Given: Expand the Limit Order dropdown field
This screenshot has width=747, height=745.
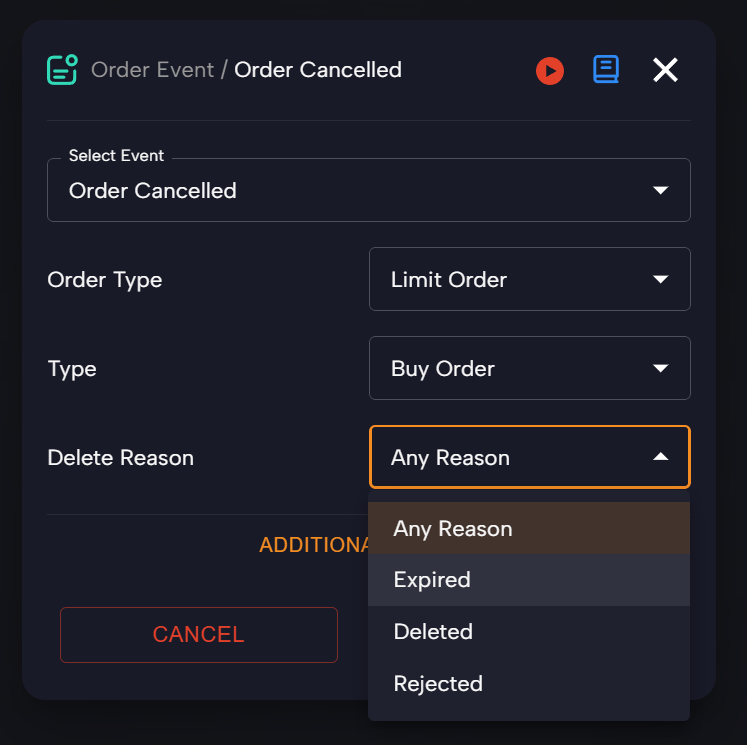Looking at the screenshot, I should coord(530,279).
